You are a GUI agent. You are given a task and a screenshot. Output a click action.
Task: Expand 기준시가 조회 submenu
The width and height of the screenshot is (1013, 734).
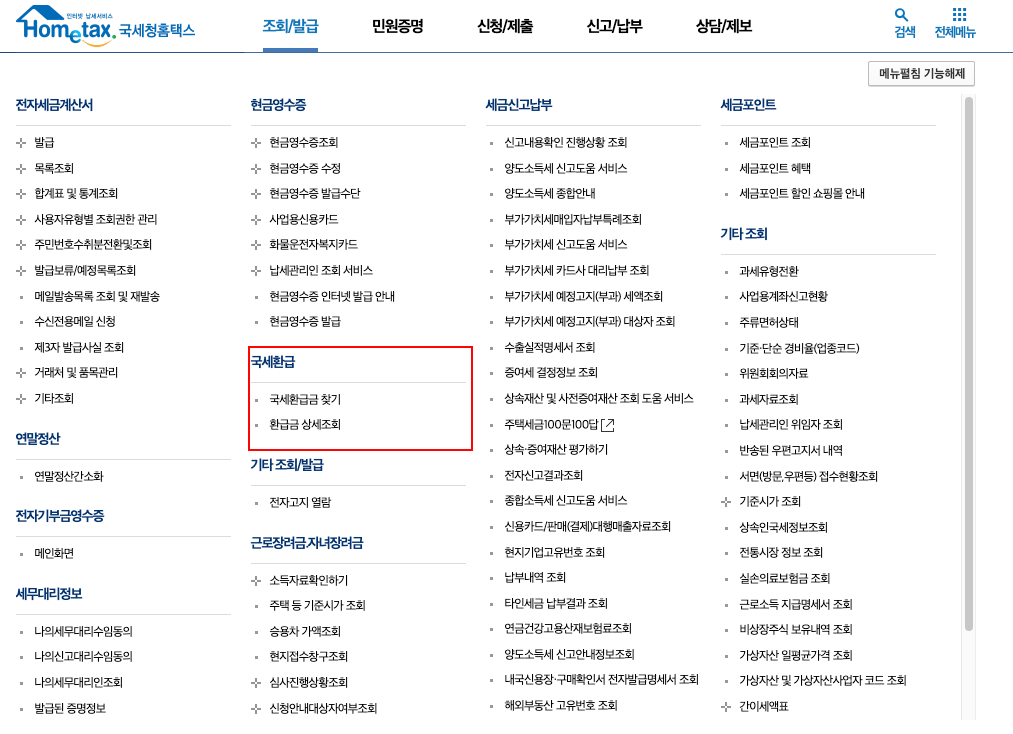[726, 501]
